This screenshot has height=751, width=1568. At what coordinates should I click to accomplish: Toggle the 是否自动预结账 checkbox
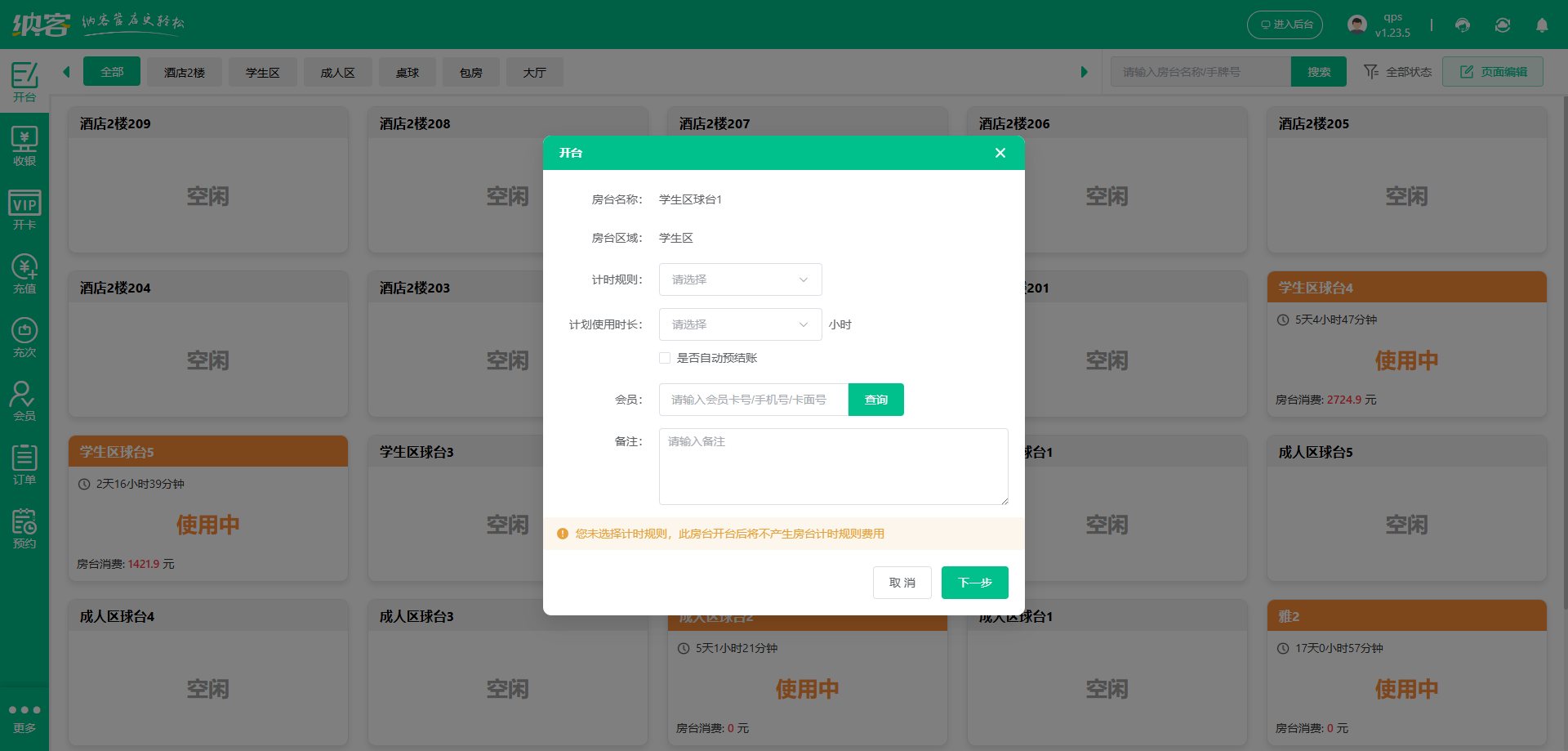point(665,358)
